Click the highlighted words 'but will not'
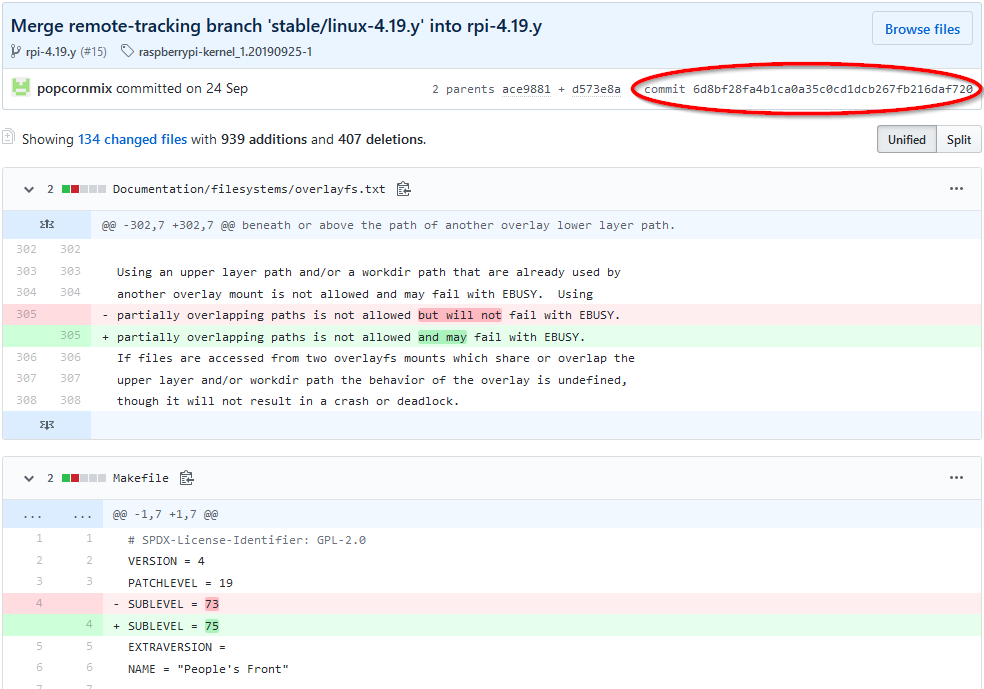The width and height of the screenshot is (984, 689). tap(460, 315)
